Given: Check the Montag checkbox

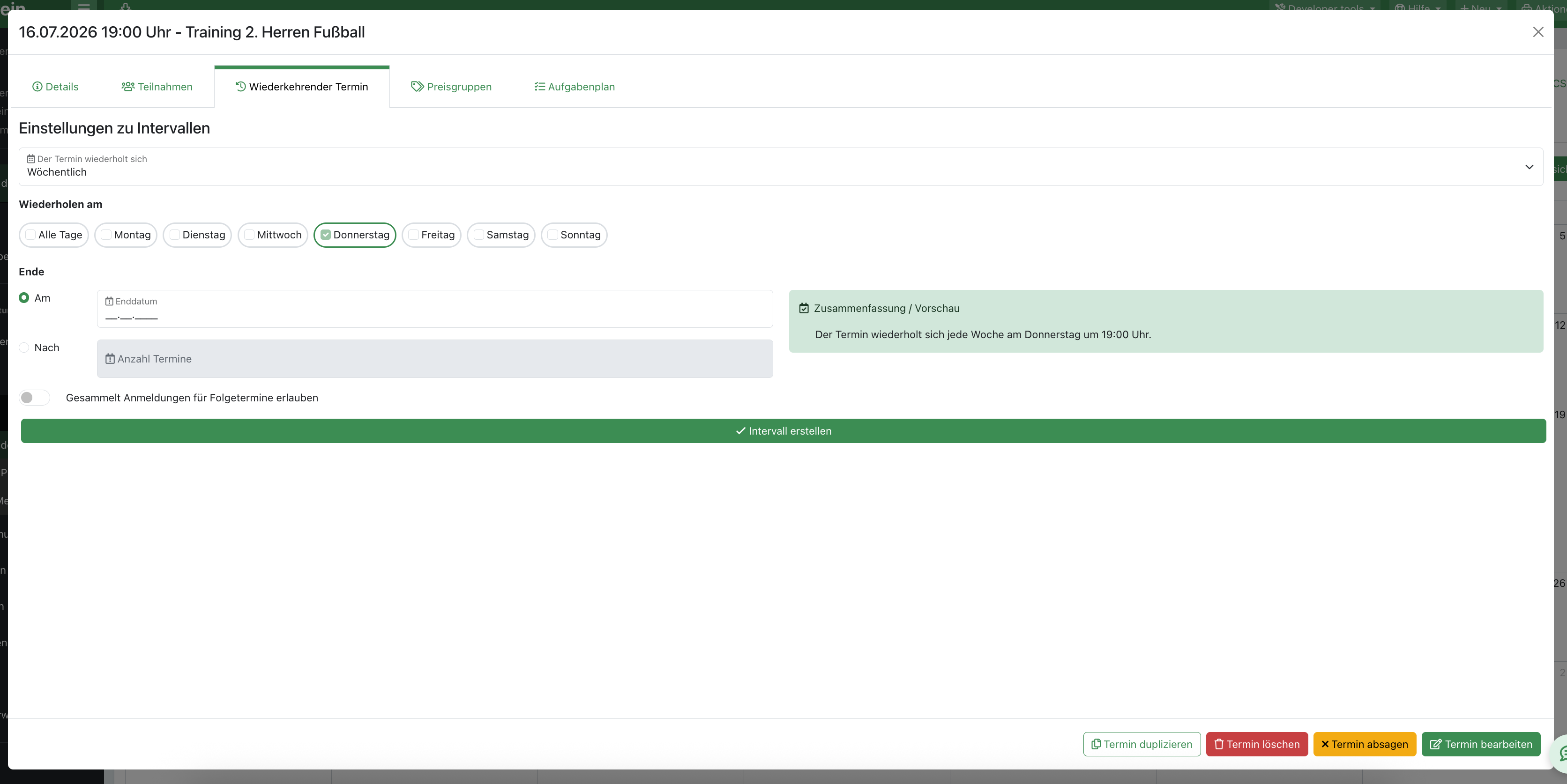Looking at the screenshot, I should click(106, 235).
